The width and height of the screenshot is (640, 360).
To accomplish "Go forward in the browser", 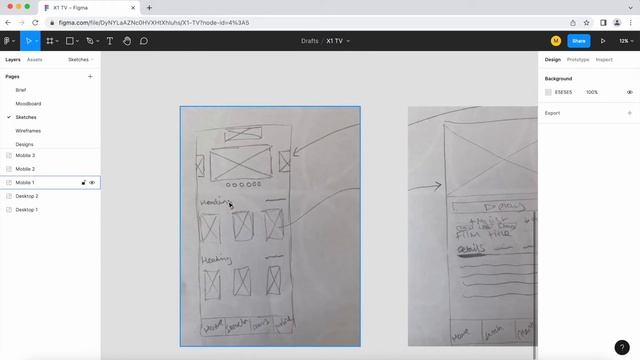I will tap(22, 23).
